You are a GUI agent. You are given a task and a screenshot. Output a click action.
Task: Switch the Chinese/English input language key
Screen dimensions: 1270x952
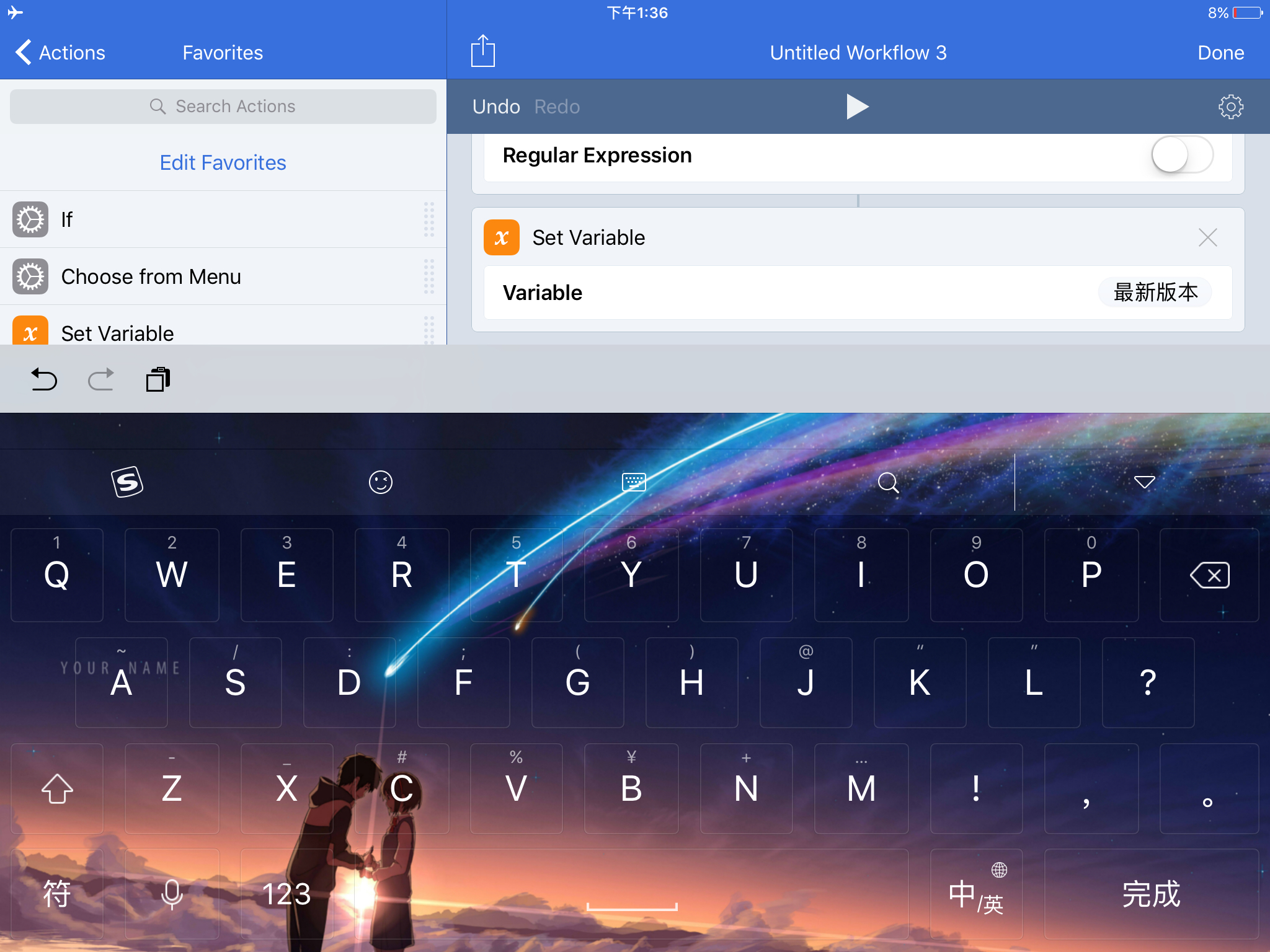pos(976,894)
